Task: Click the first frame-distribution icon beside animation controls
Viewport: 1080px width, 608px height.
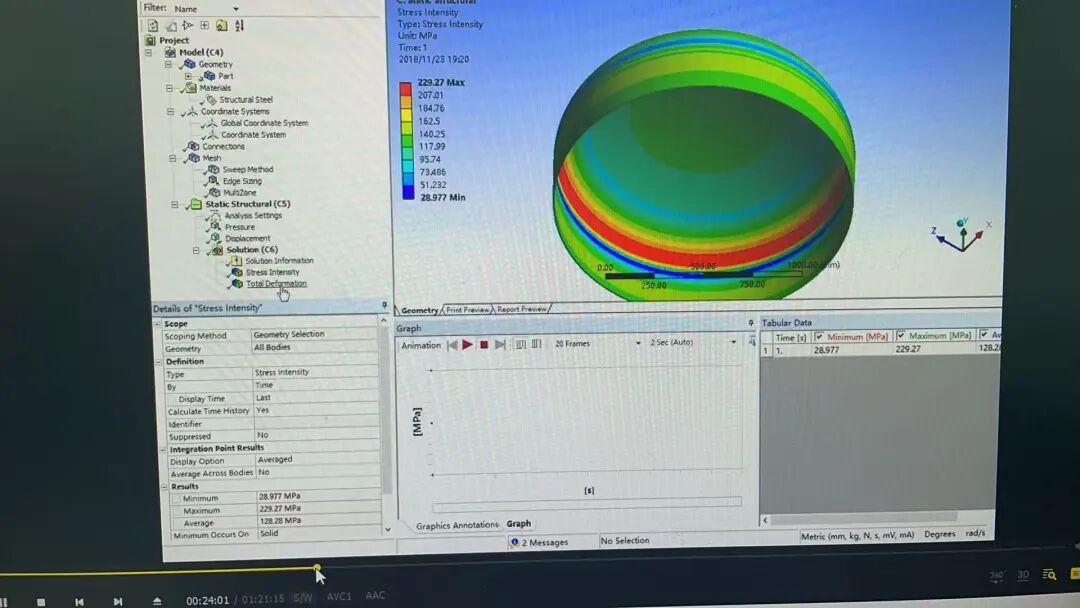Action: click(x=521, y=344)
